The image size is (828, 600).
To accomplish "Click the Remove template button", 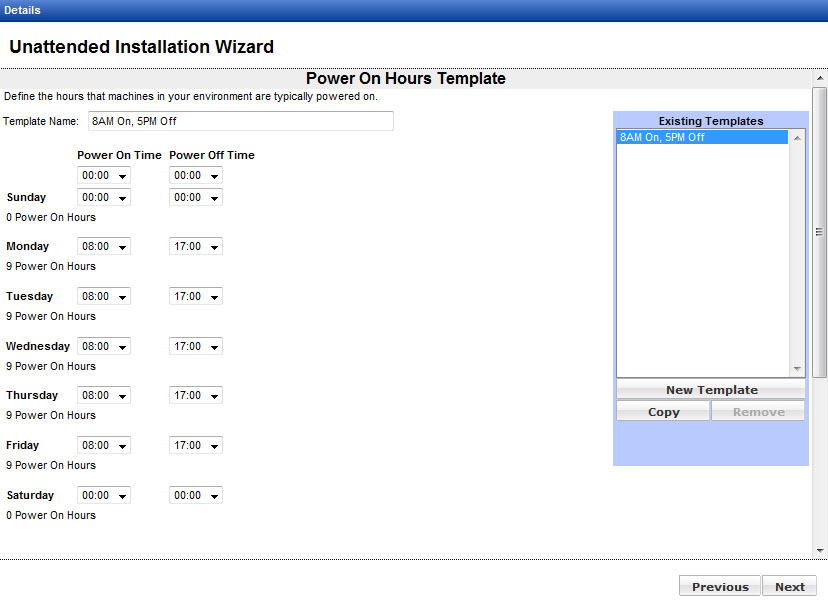I will (758, 412).
